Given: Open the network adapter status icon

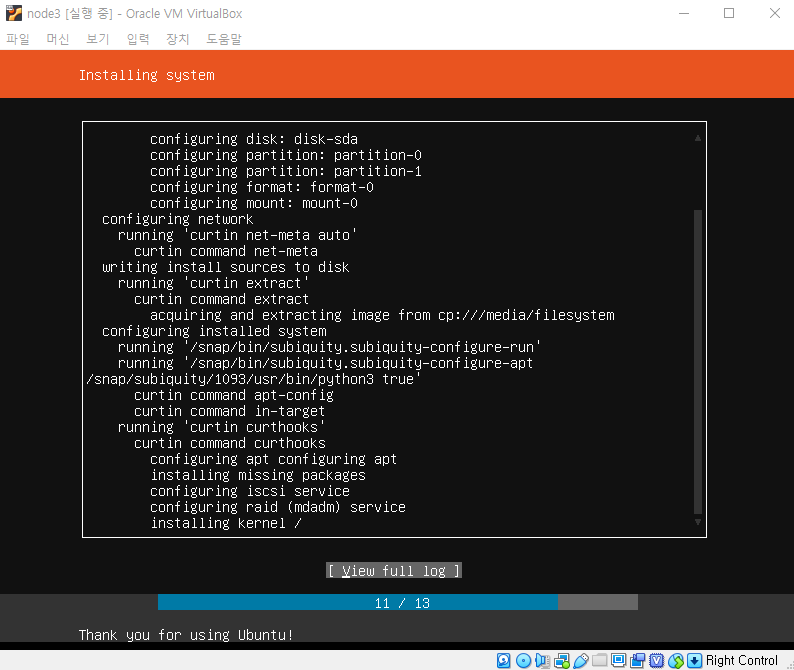Looking at the screenshot, I should (562, 660).
